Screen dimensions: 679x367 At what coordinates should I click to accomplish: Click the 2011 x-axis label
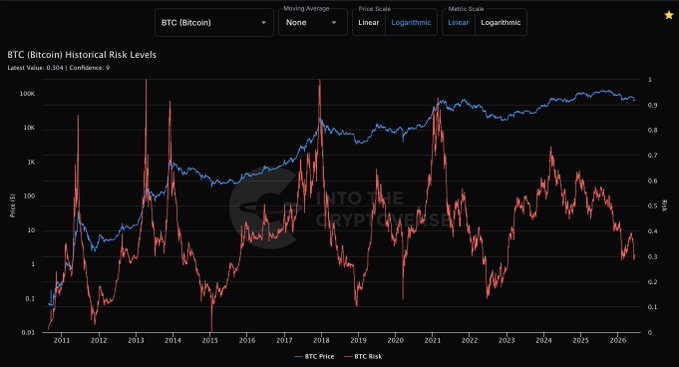pyautogui.click(x=61, y=341)
